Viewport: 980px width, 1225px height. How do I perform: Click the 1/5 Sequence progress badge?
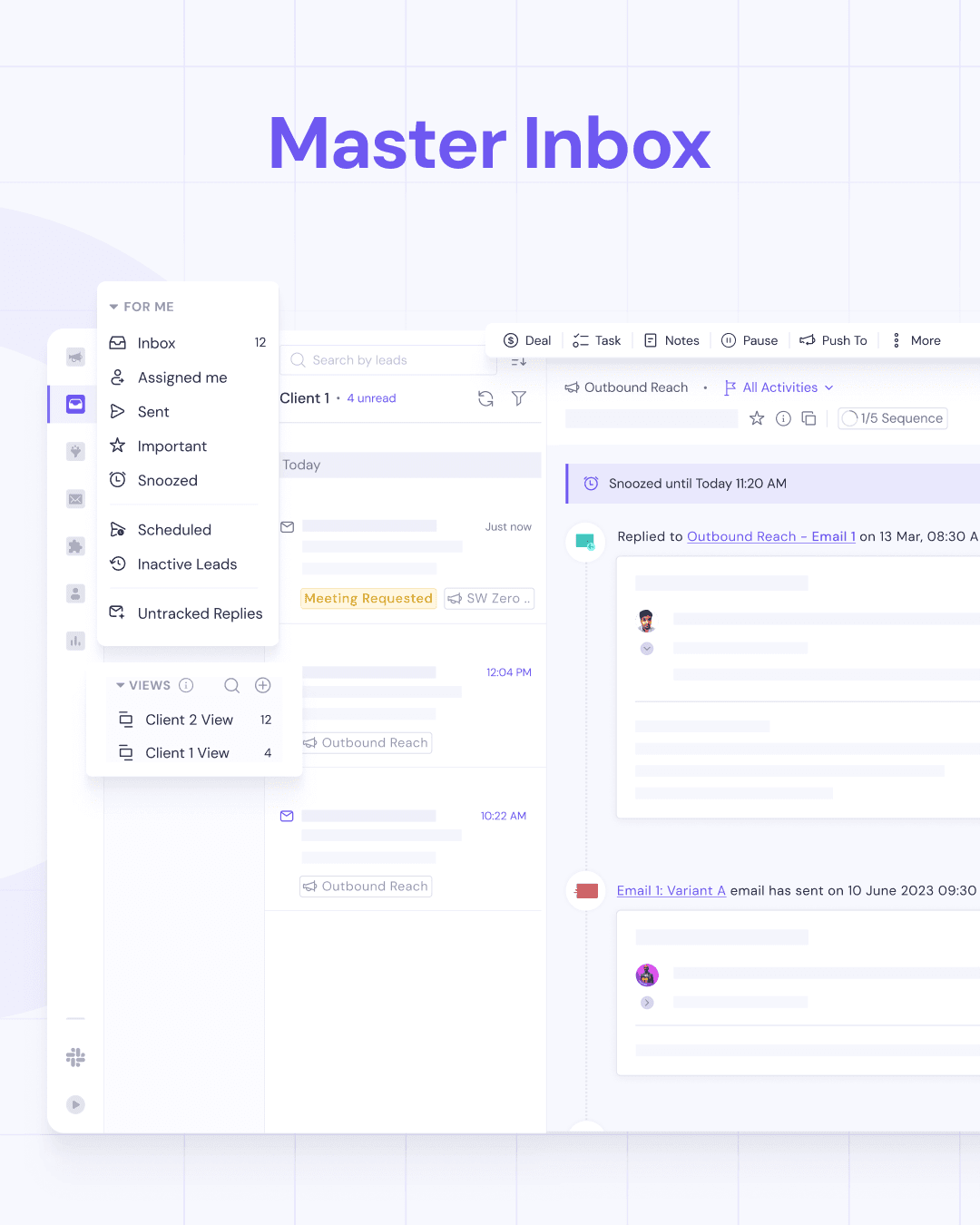[893, 418]
